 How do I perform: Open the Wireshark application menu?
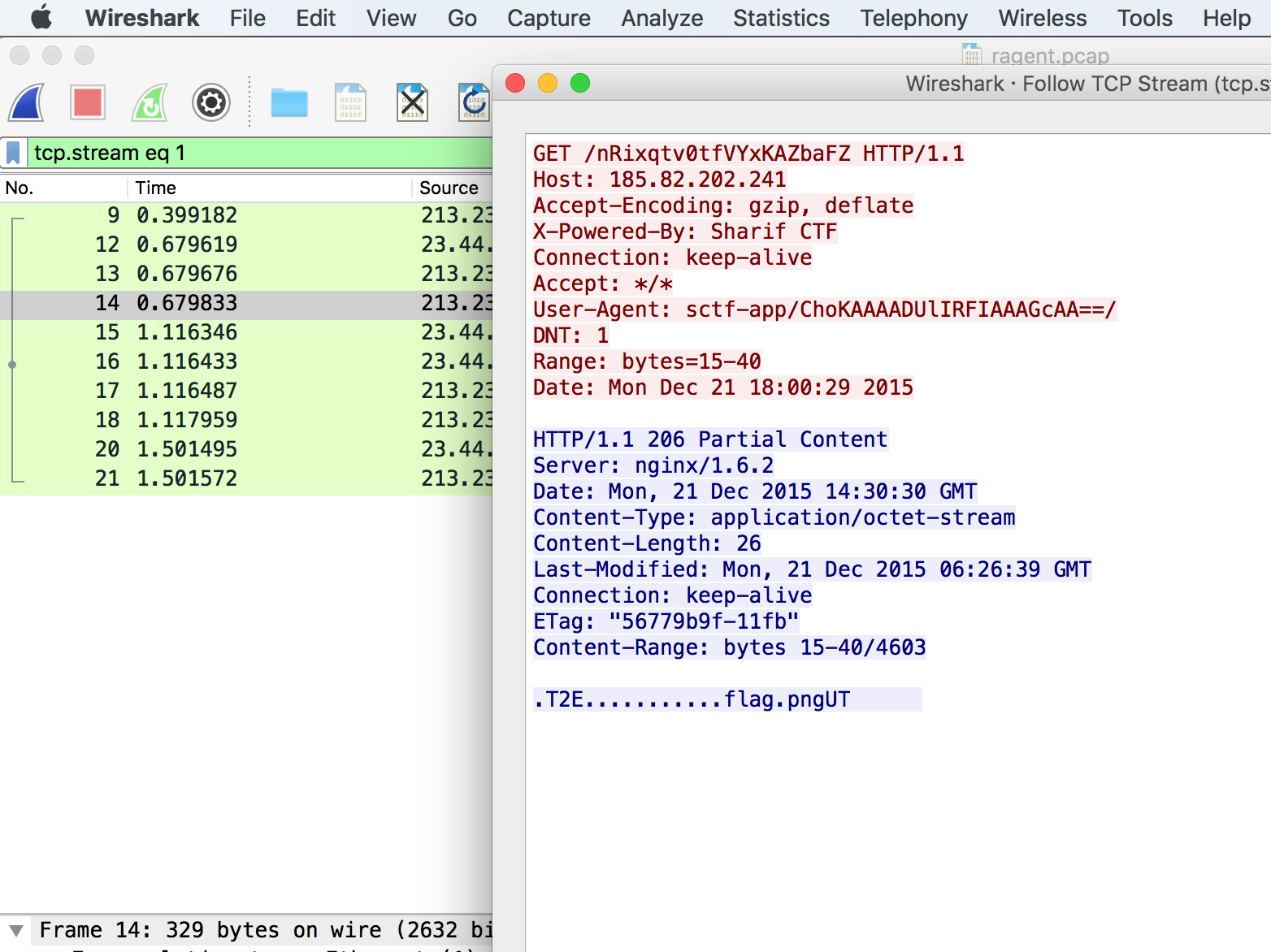(142, 18)
